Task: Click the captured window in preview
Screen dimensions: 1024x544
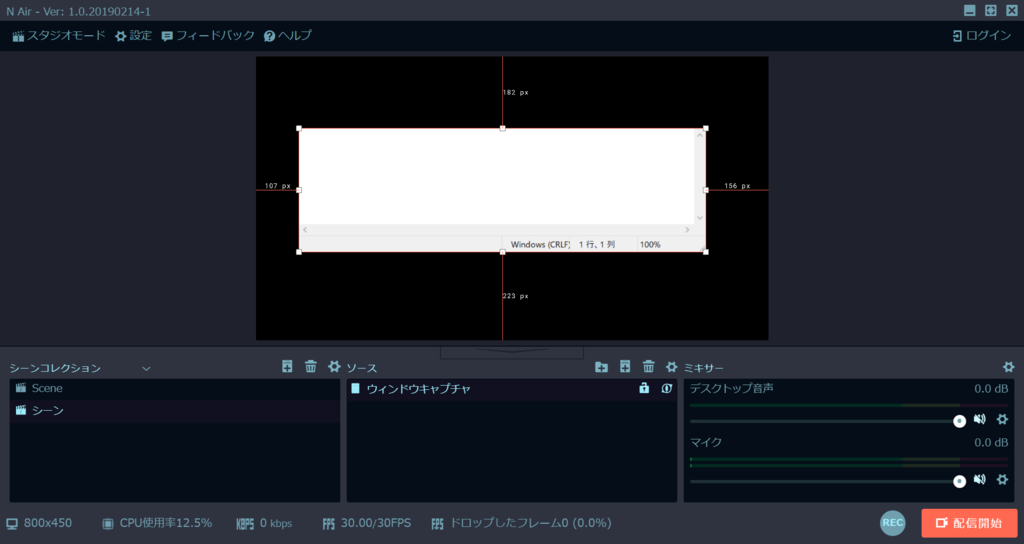Action: tap(502, 190)
